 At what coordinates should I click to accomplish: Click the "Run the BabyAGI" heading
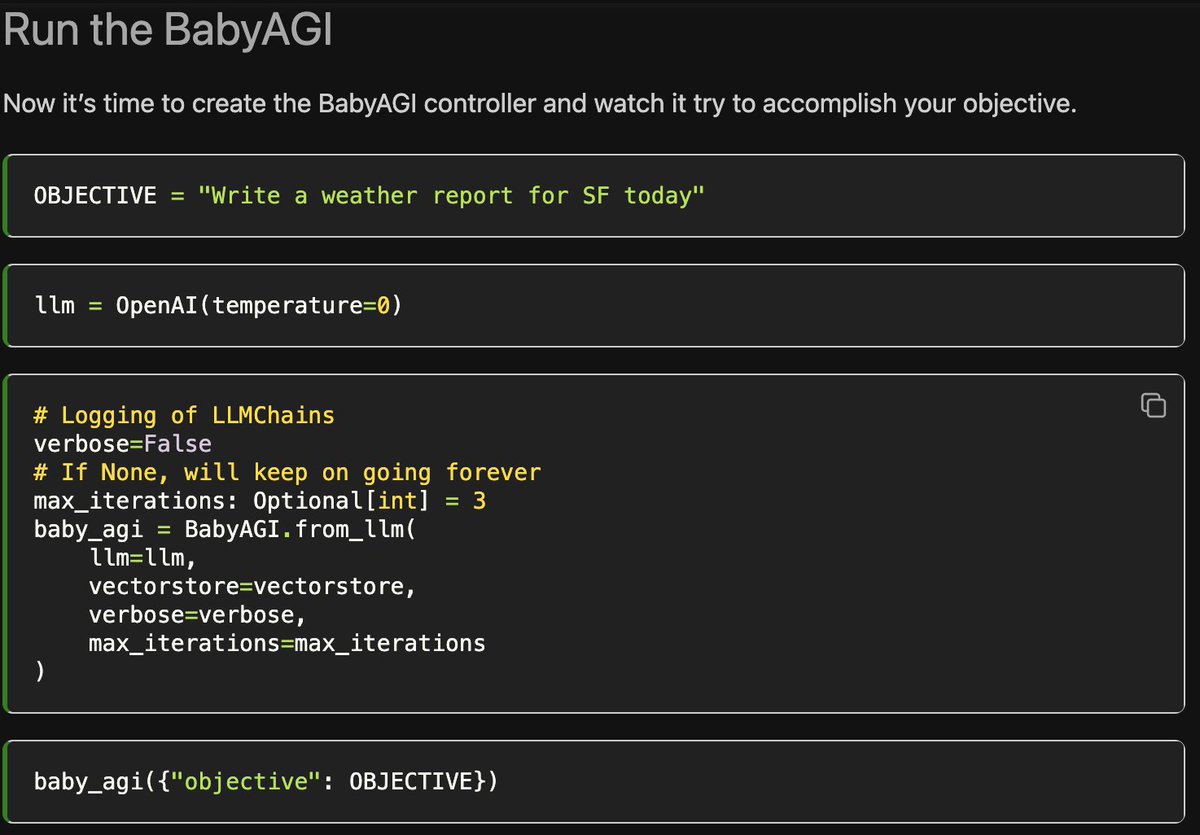click(168, 30)
